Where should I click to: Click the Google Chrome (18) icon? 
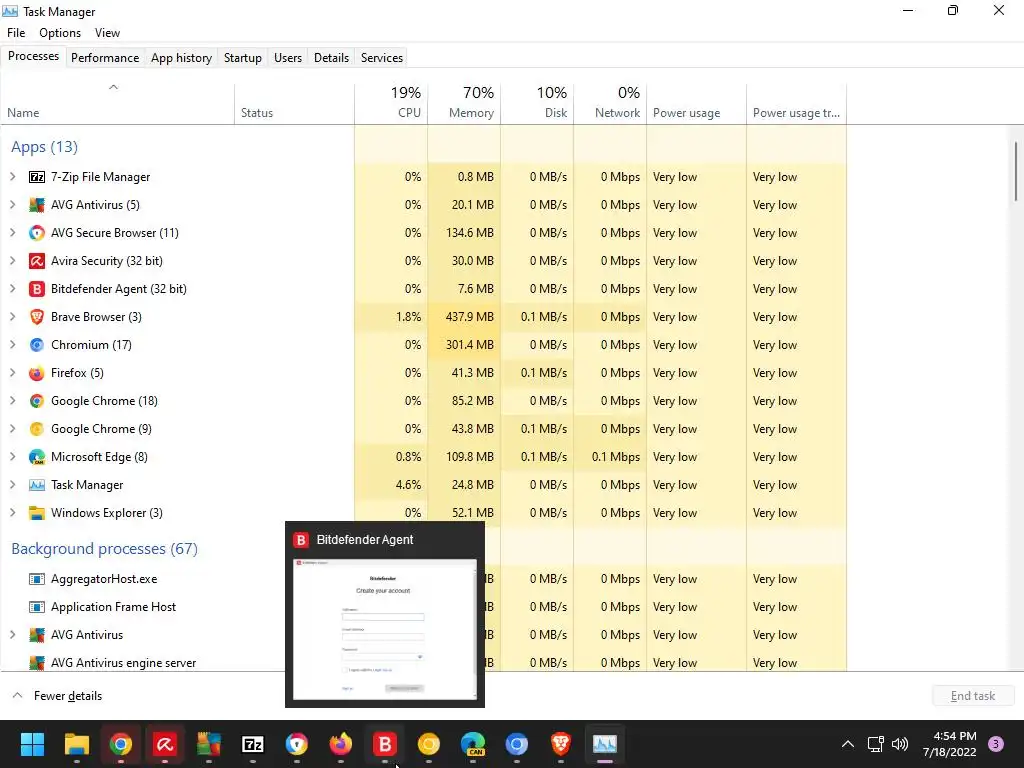click(x=37, y=401)
